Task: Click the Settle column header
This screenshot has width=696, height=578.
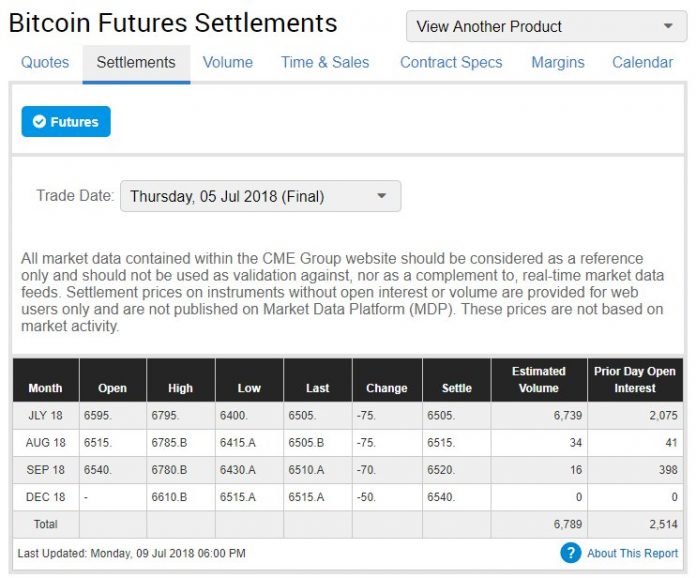Action: coord(456,388)
